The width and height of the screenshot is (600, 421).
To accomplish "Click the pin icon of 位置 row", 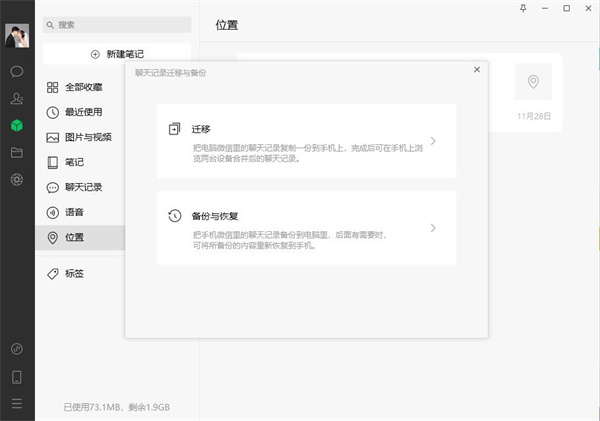I will click(x=52, y=238).
